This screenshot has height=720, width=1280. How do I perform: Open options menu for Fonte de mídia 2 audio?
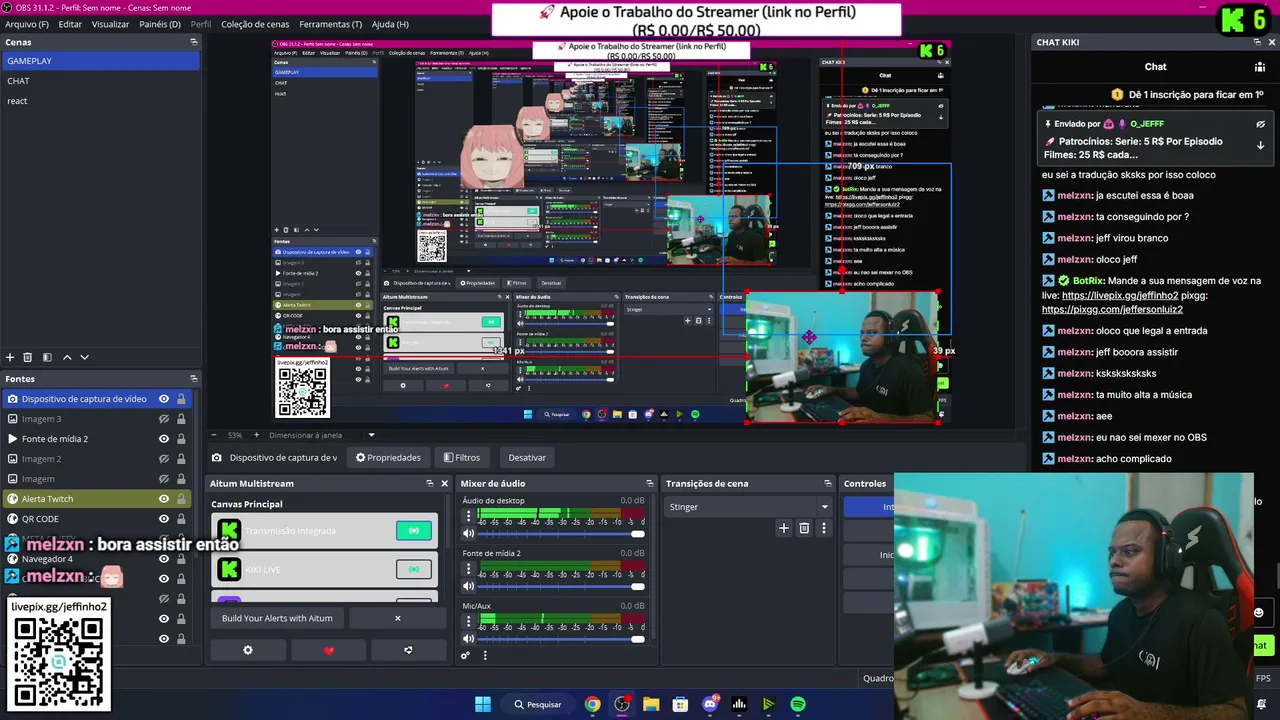467,570
